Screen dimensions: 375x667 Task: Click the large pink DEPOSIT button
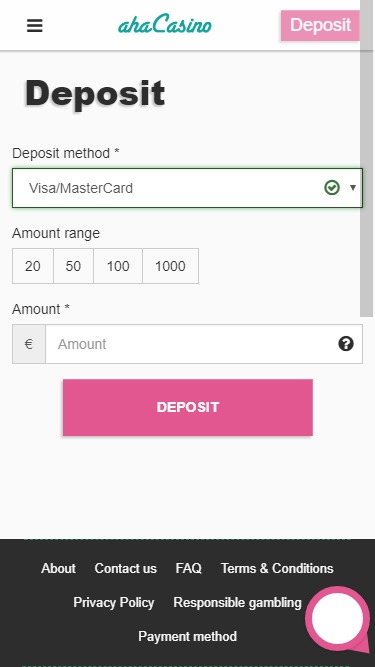coord(188,407)
